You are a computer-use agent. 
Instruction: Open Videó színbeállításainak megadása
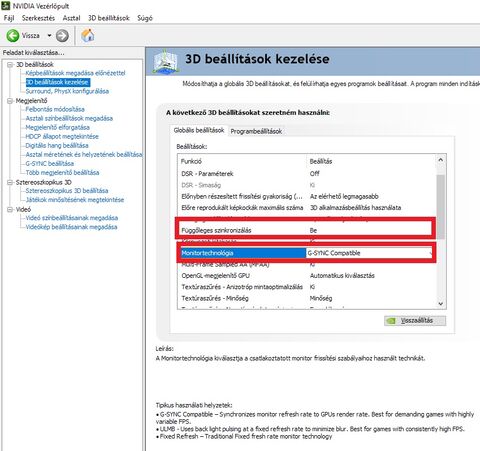72,218
